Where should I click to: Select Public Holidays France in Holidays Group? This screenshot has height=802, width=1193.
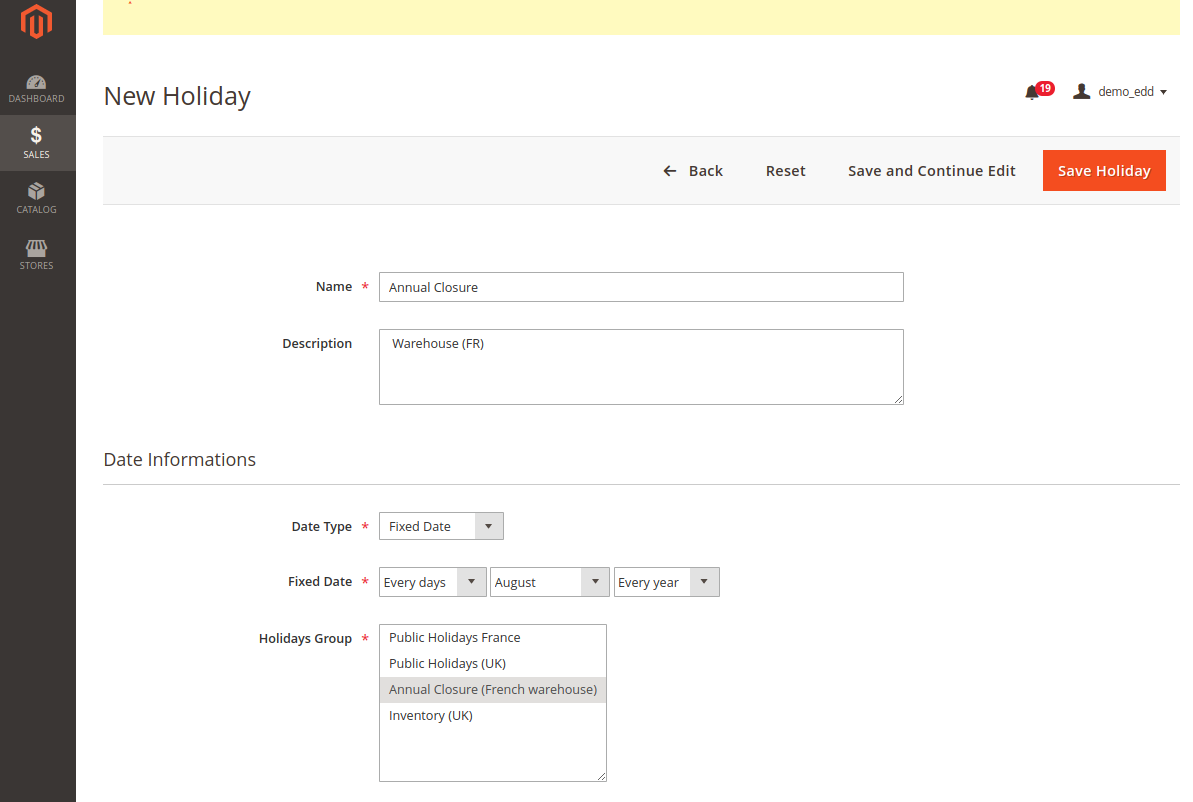(x=493, y=638)
